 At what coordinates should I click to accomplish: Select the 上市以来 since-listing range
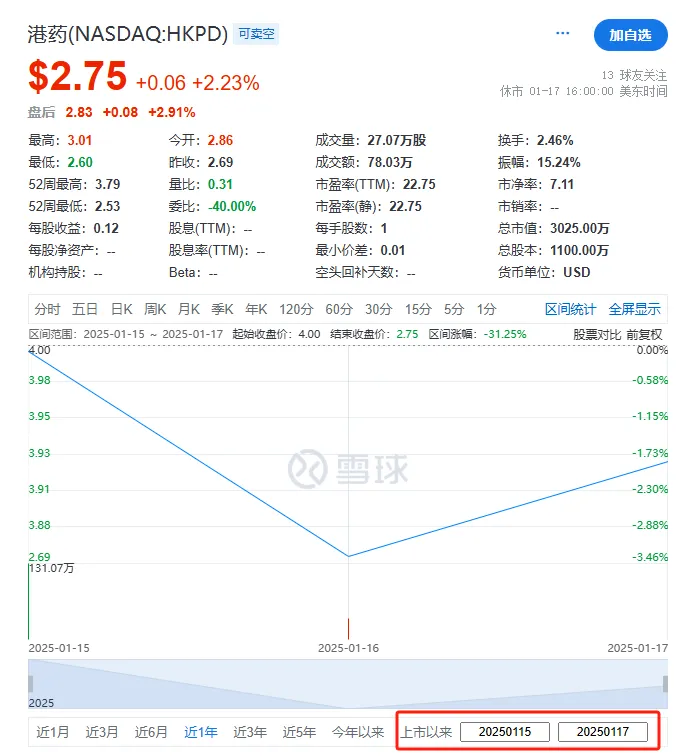426,732
